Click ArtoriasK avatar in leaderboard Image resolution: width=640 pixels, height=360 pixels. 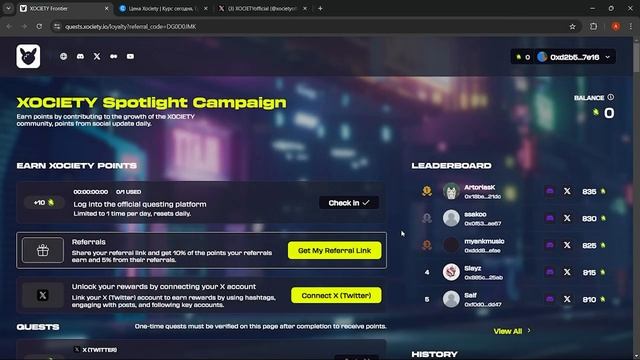point(451,191)
